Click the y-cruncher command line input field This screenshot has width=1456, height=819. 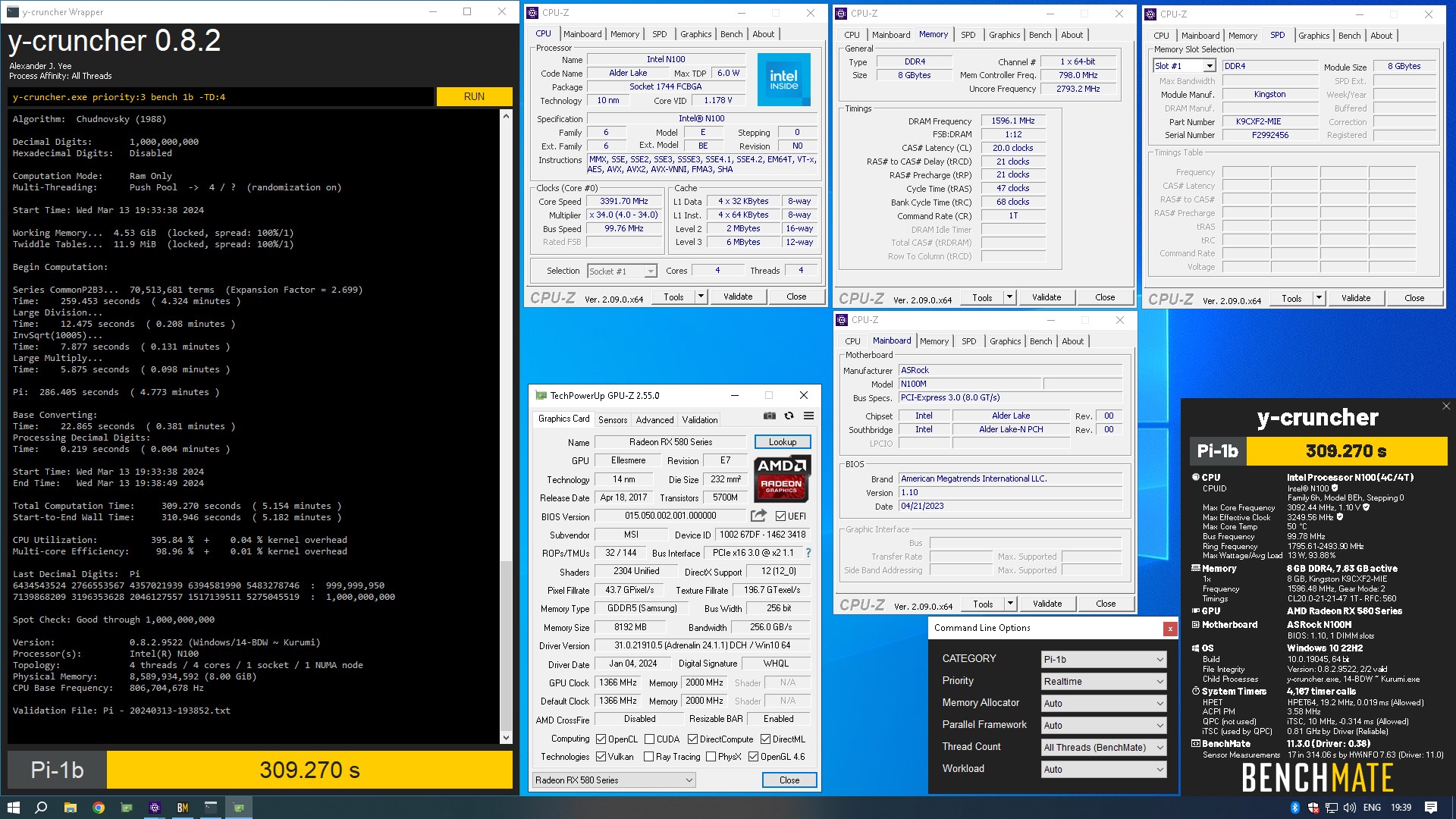pos(221,97)
